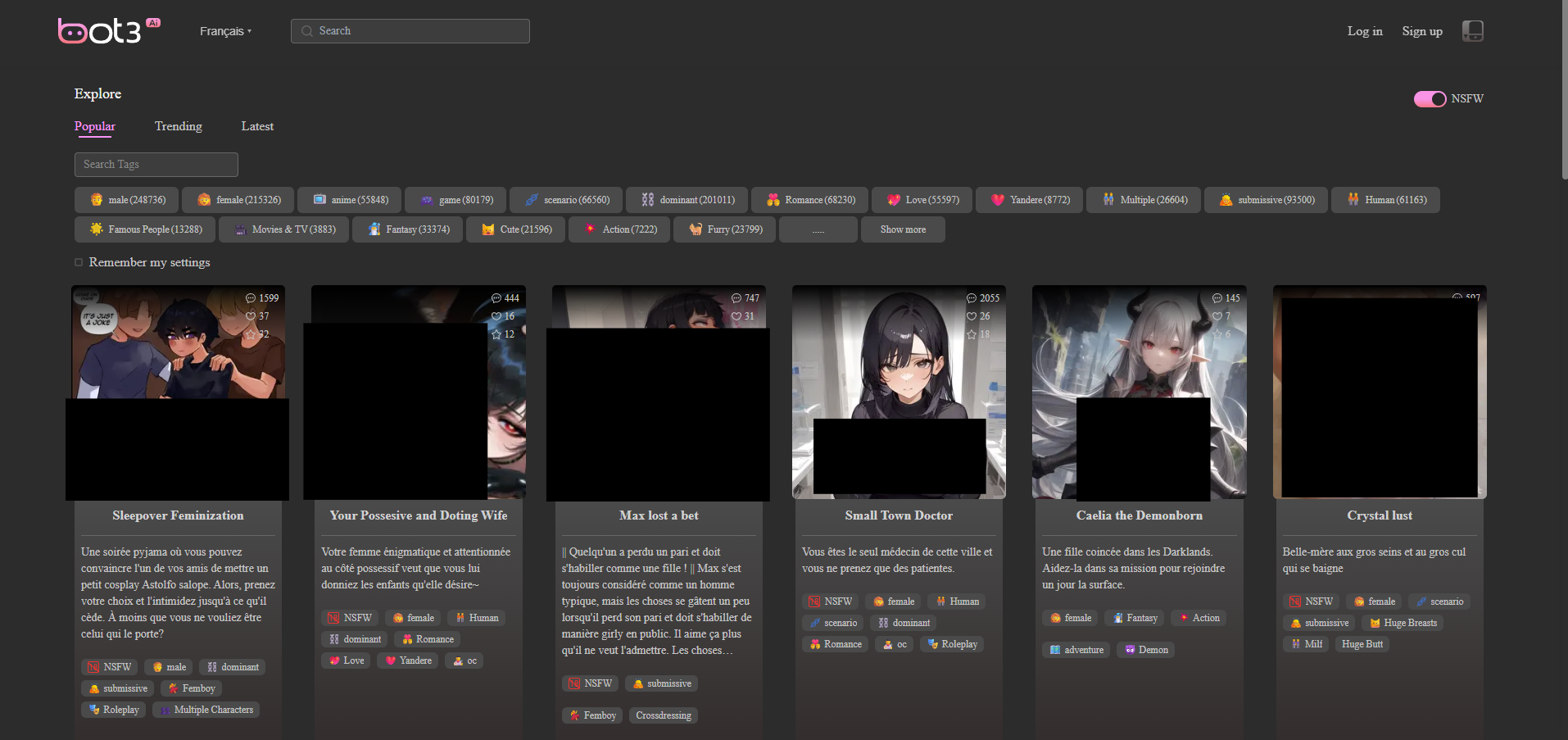The height and width of the screenshot is (740, 1568).
Task: Open the mobile app icon in header
Action: (x=1472, y=31)
